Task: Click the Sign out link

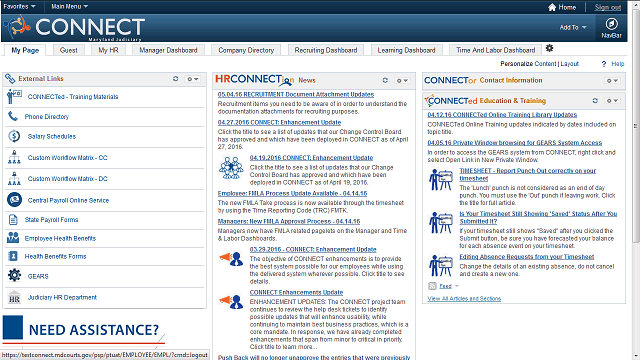Action: tap(607, 7)
